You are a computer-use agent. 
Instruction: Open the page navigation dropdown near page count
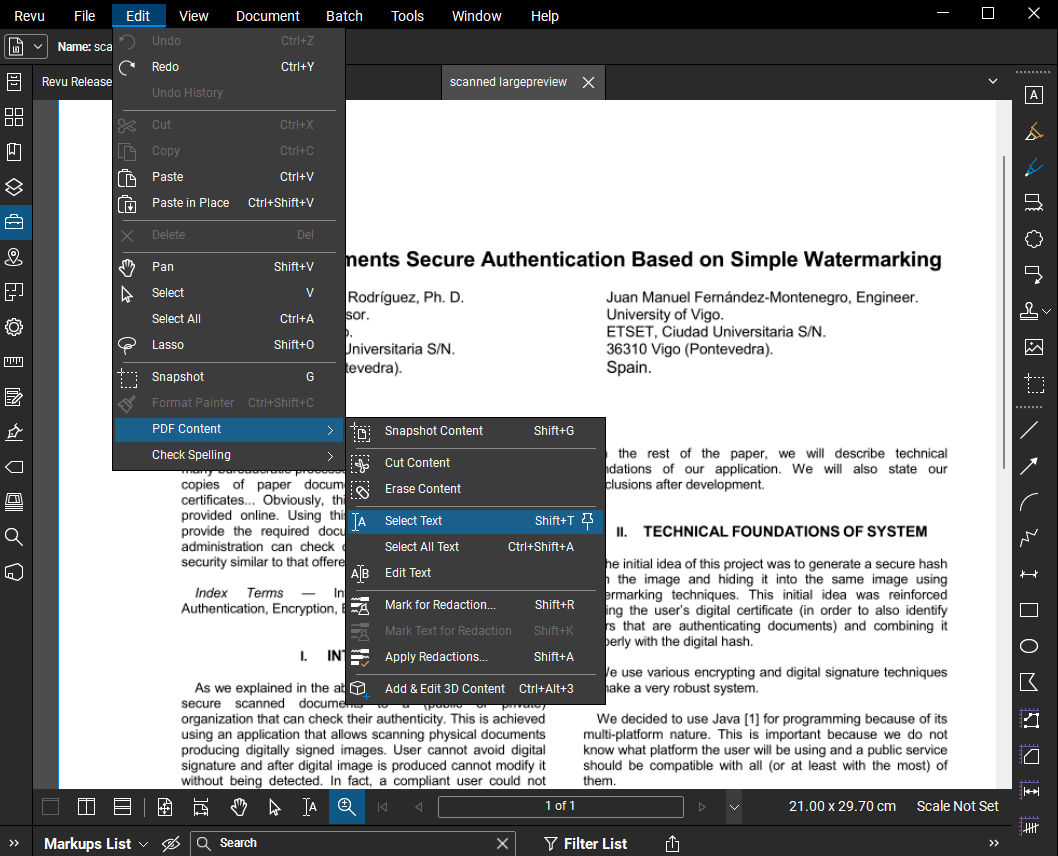(735, 806)
